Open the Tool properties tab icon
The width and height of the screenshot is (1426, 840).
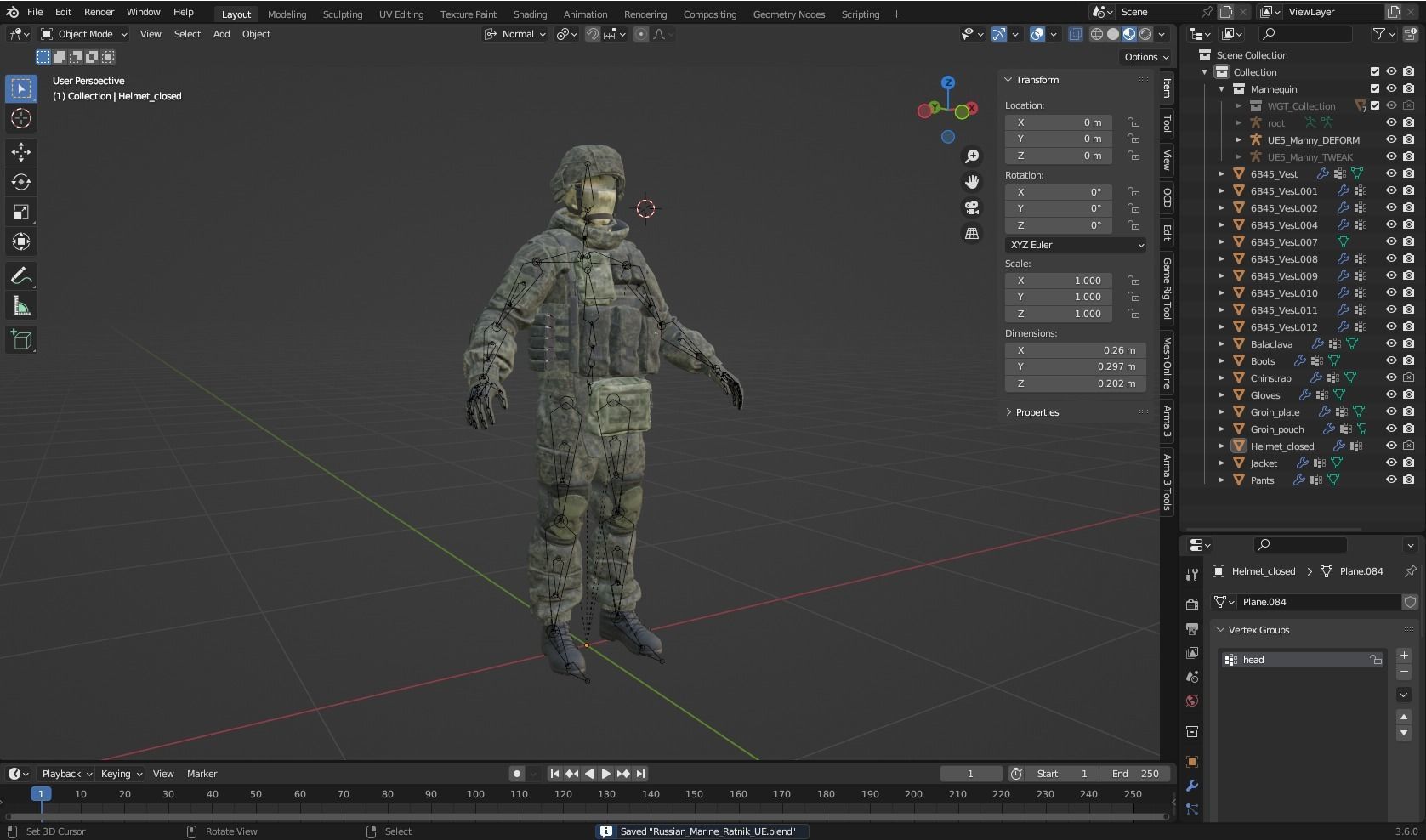(x=1192, y=575)
